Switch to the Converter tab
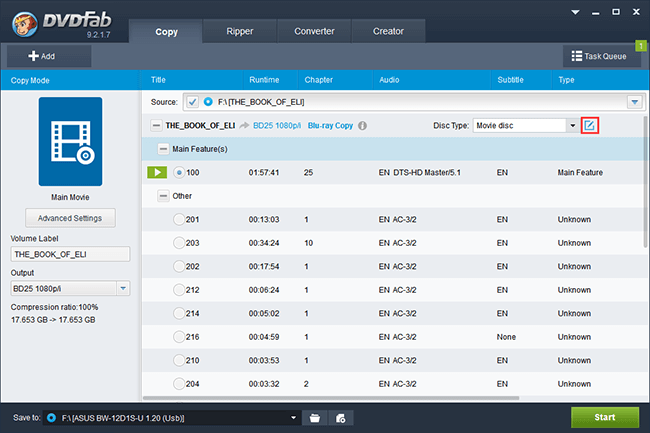The width and height of the screenshot is (650, 433). tap(314, 31)
